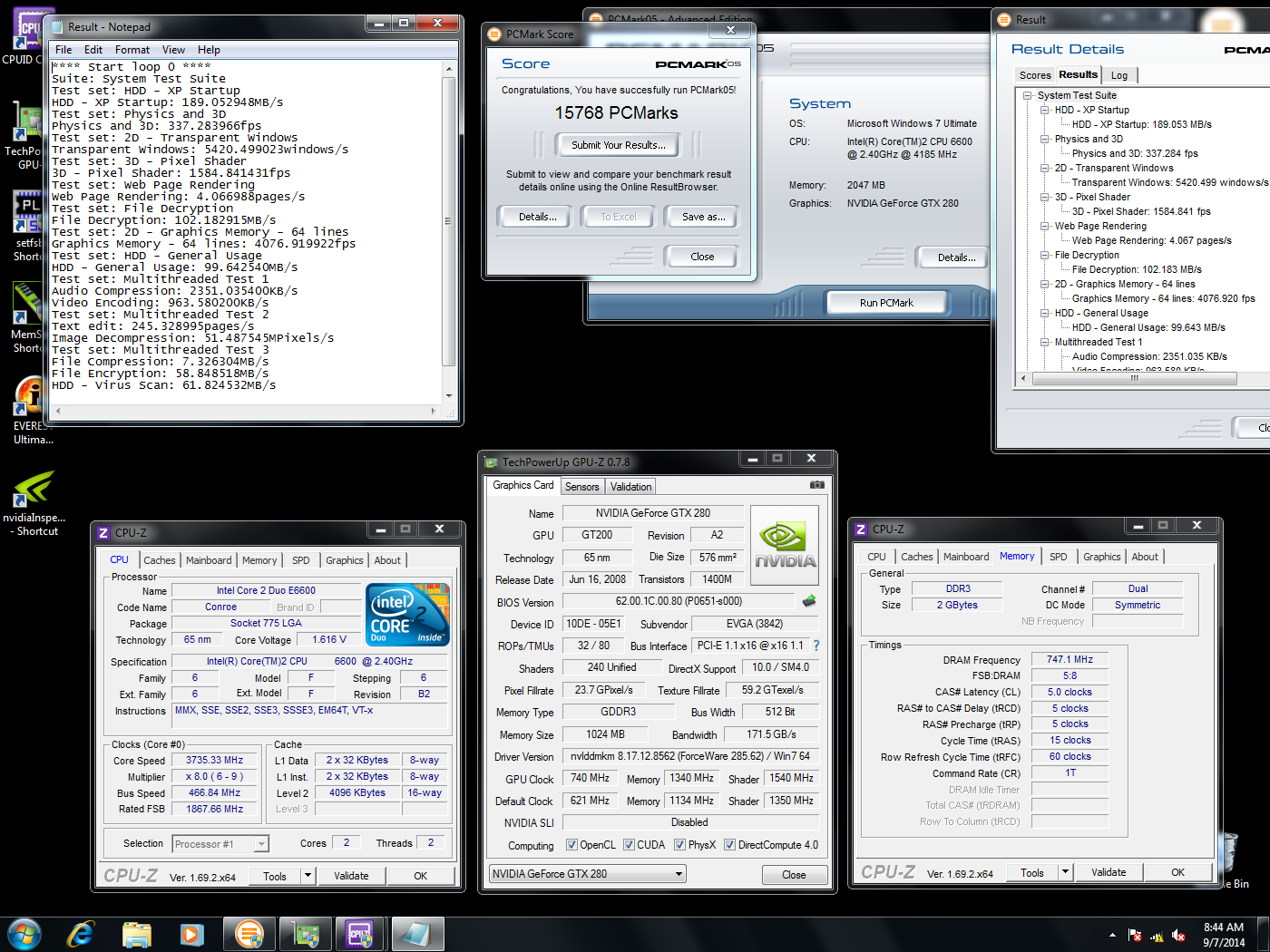The width and height of the screenshot is (1270, 952).
Task: Open Windows Media Player from the taskbar
Action: pyautogui.click(x=191, y=934)
